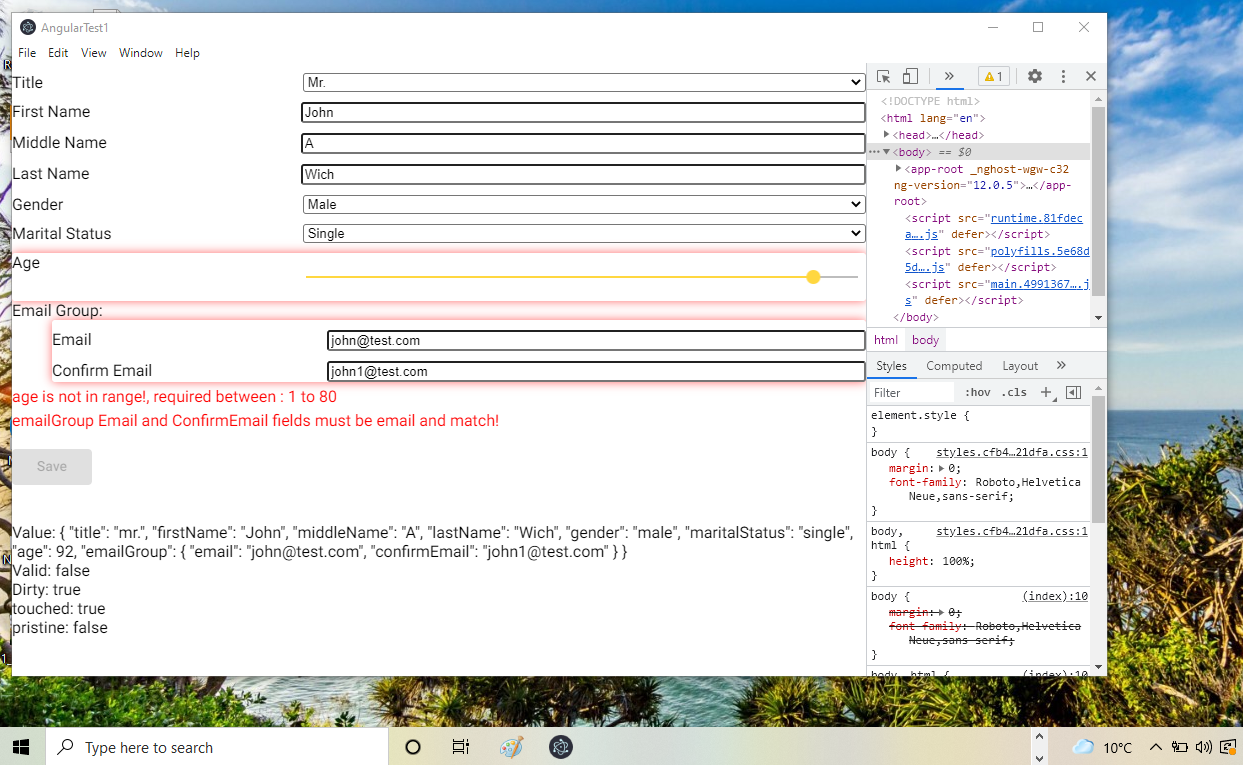This screenshot has width=1243, height=765.
Task: Select the Inspect element picker icon
Action: 883,76
